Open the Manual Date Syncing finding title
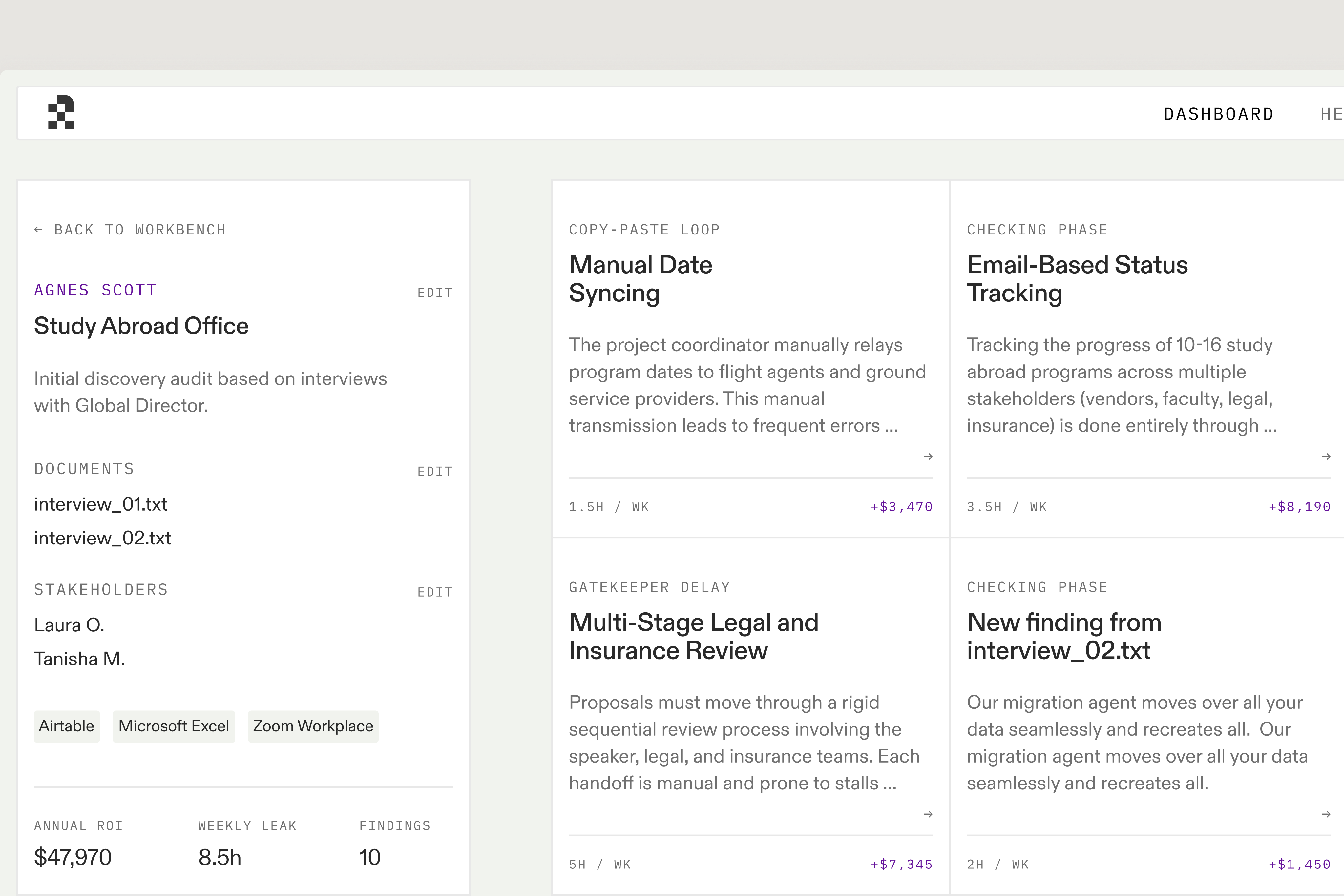1344x896 pixels. (641, 279)
